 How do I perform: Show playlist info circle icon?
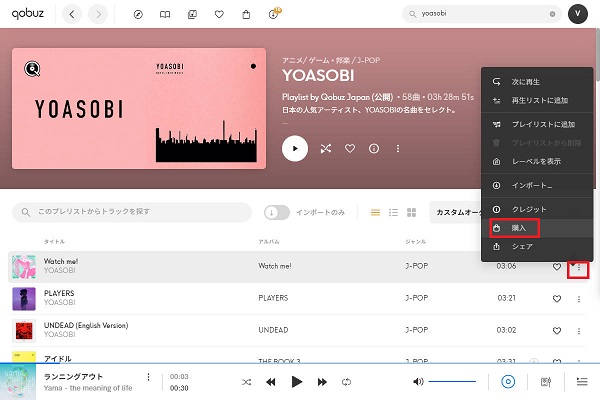pyautogui.click(x=374, y=149)
